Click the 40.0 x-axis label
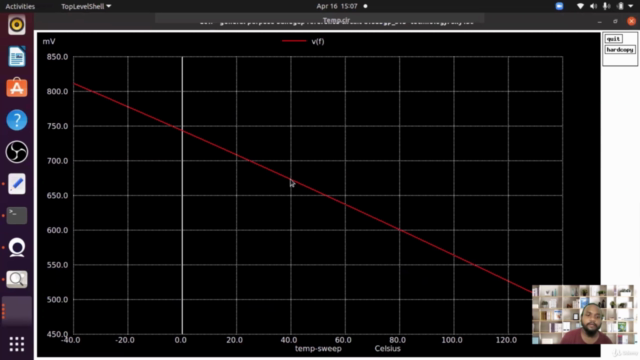This screenshot has height=360, width=640. 289,340
